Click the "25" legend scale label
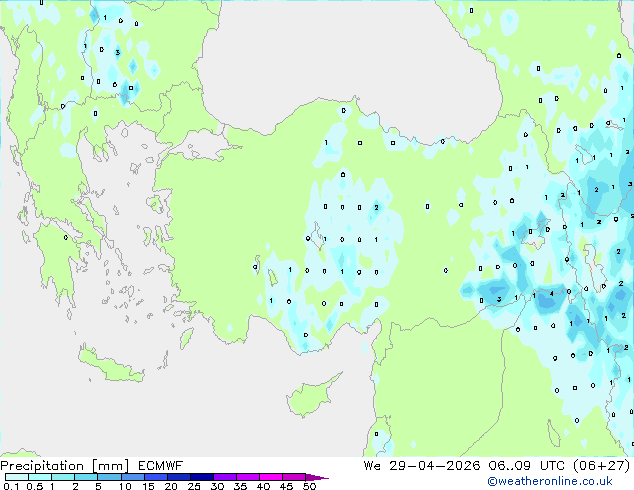 (194, 486)
